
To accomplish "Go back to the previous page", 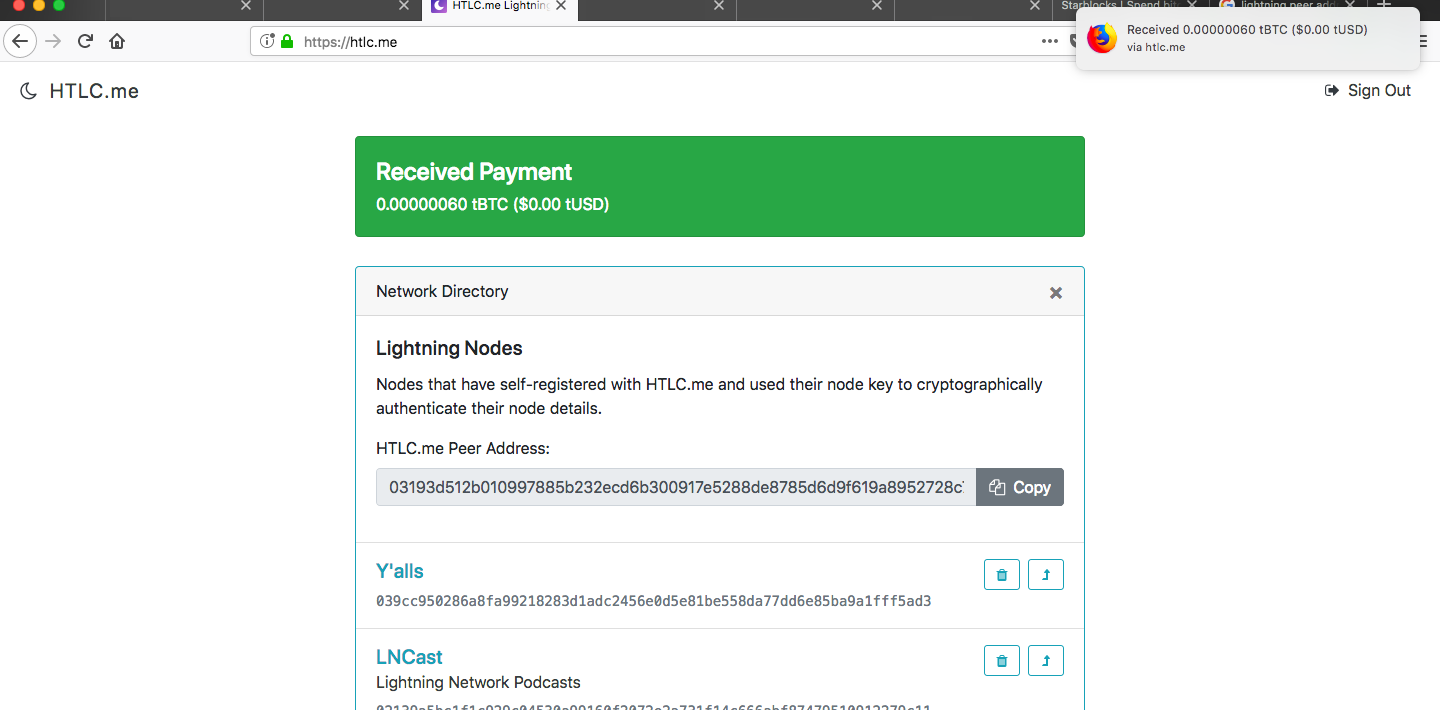I will click(x=21, y=41).
